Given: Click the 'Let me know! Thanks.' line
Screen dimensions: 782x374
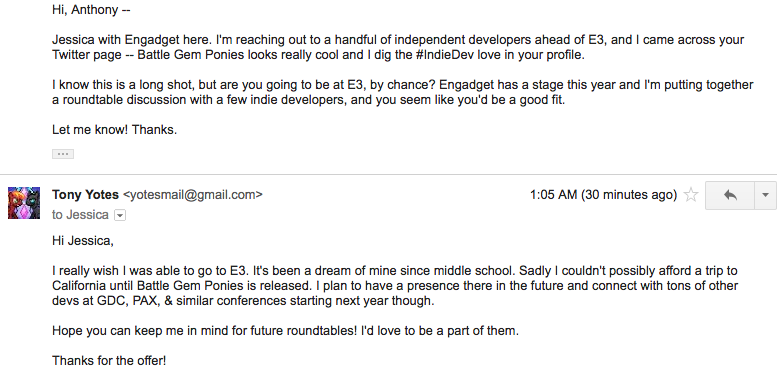Looking at the screenshot, I should 115,130.
